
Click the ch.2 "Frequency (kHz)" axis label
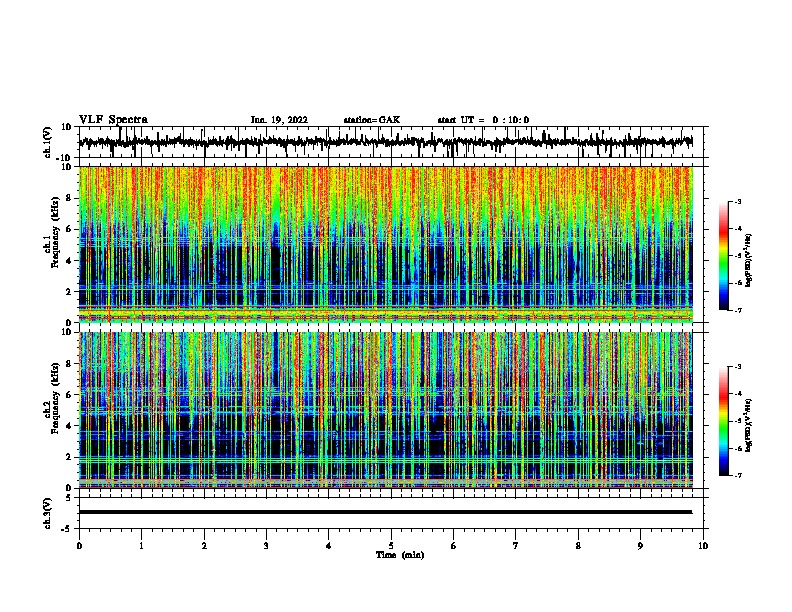pos(55,398)
